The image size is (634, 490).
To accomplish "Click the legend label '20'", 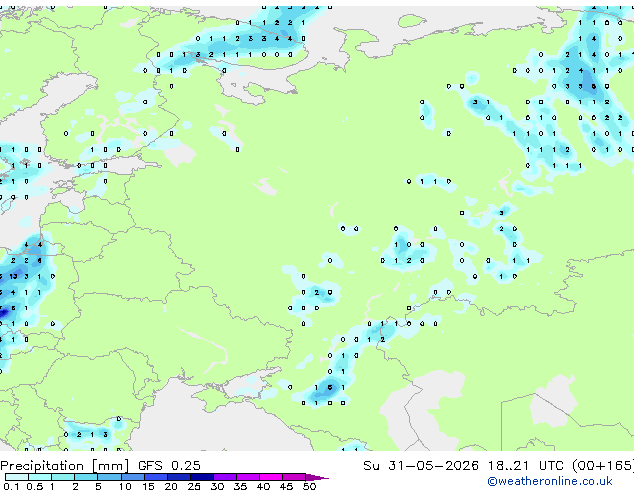I will pyautogui.click(x=171, y=486).
